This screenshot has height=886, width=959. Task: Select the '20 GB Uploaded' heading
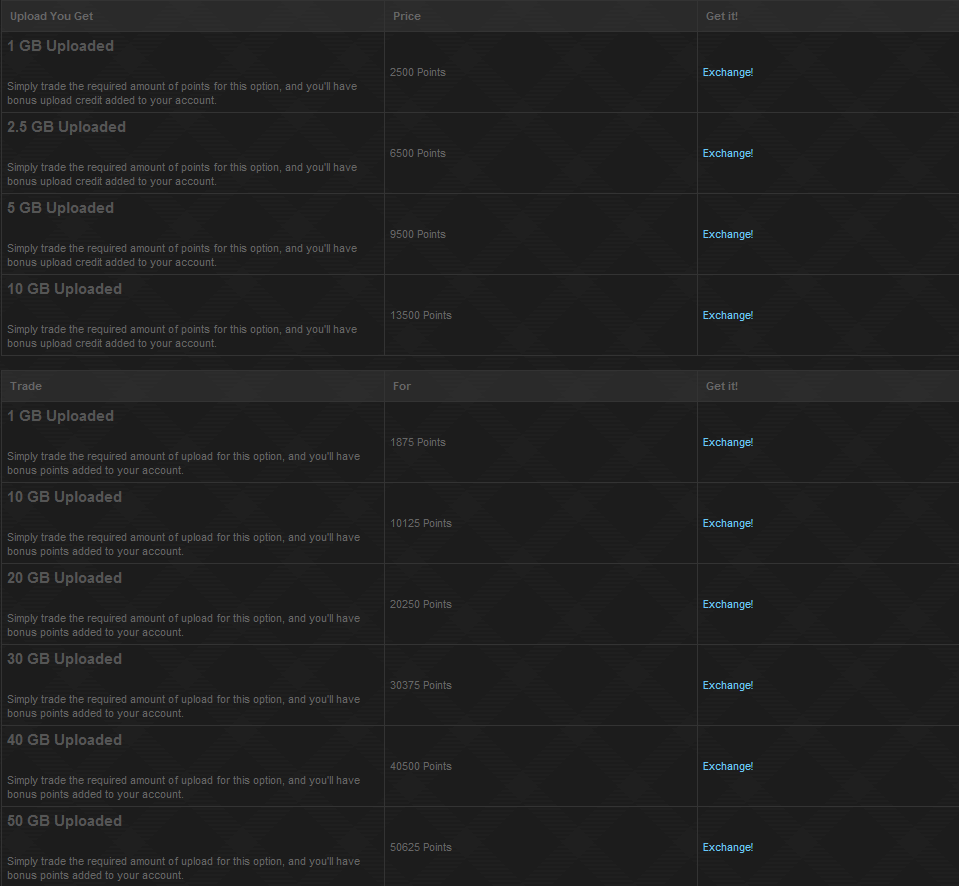point(64,578)
